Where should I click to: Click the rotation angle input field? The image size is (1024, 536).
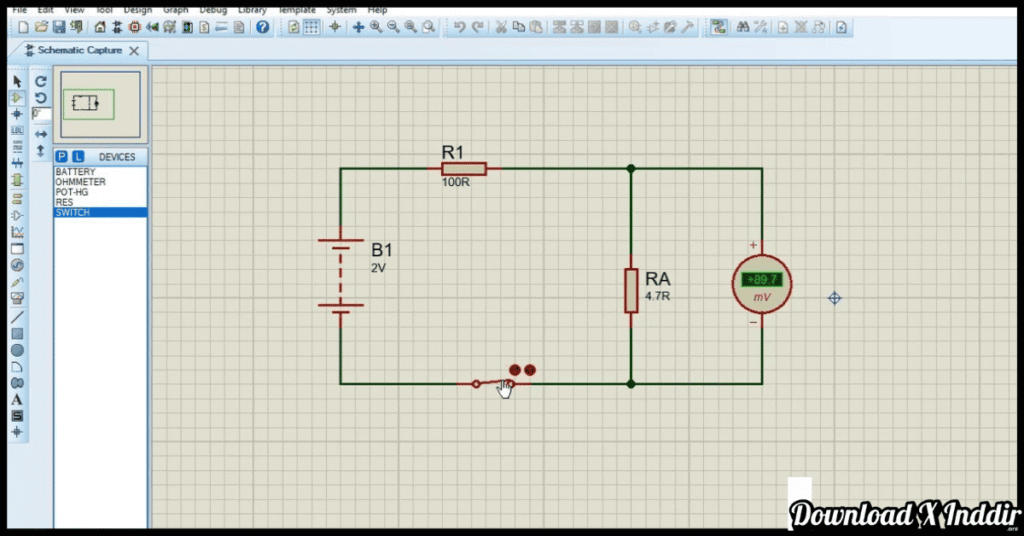tap(42, 114)
